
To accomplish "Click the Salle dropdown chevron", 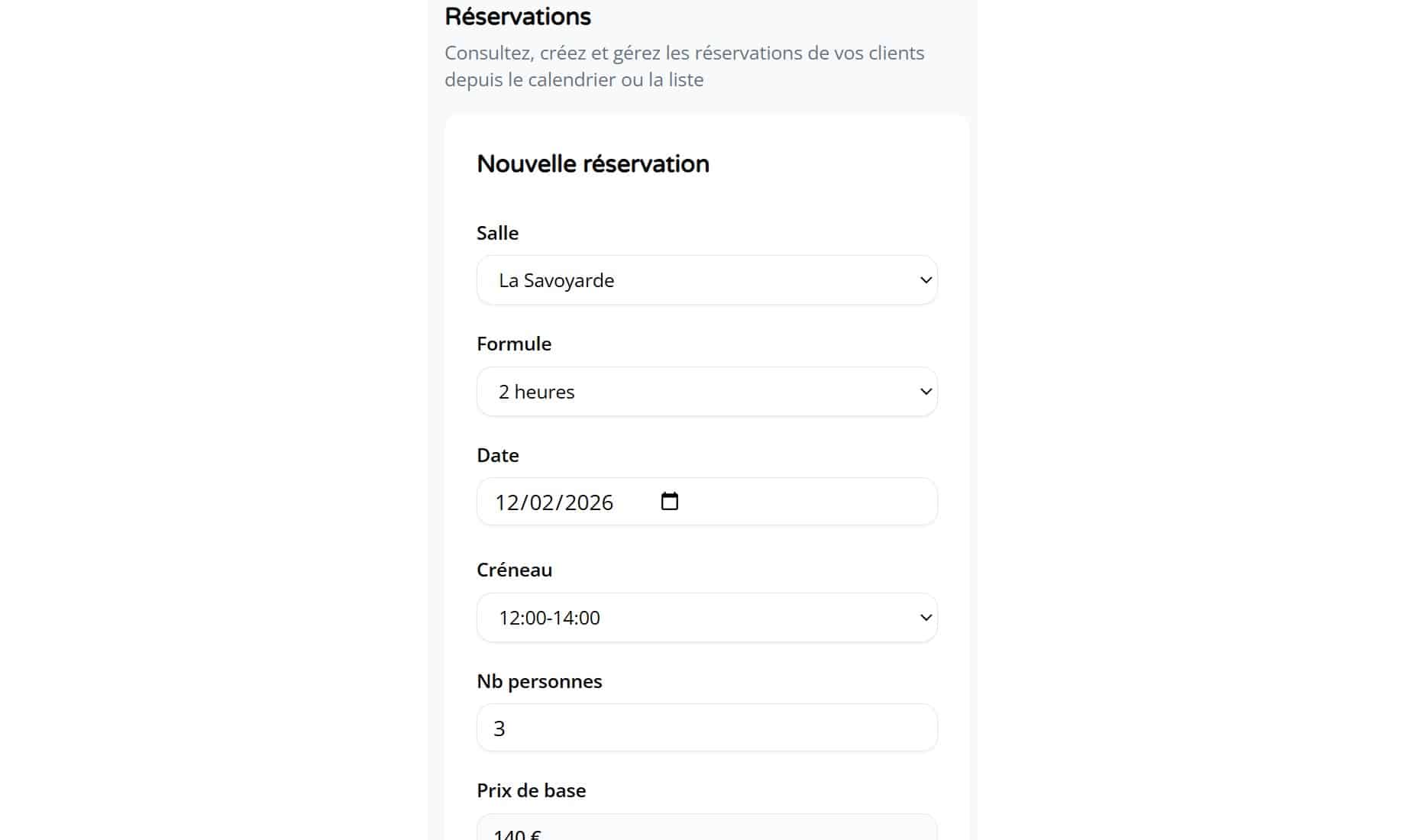I will 925,279.
